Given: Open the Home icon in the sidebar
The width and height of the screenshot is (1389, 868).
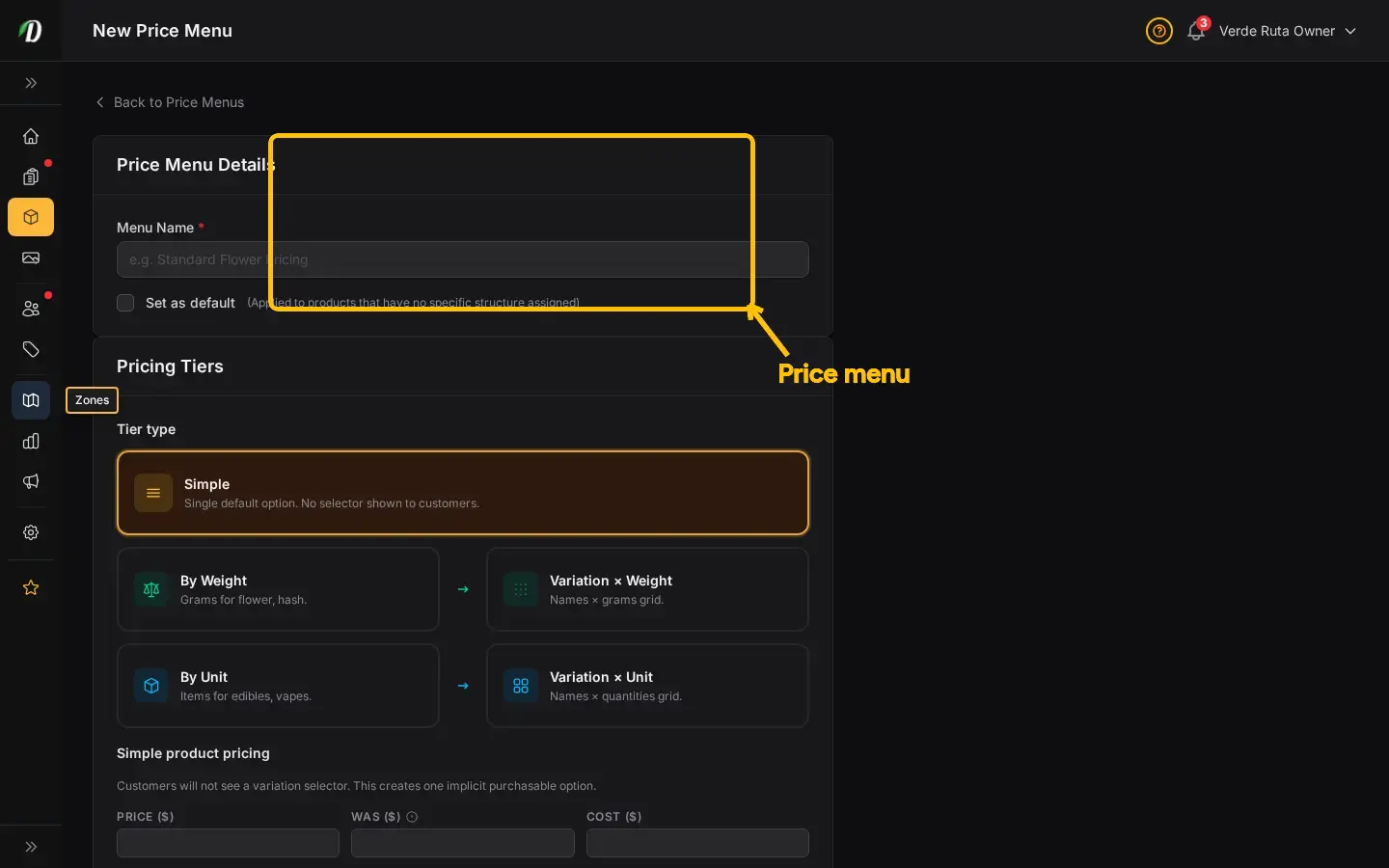Looking at the screenshot, I should (31, 136).
